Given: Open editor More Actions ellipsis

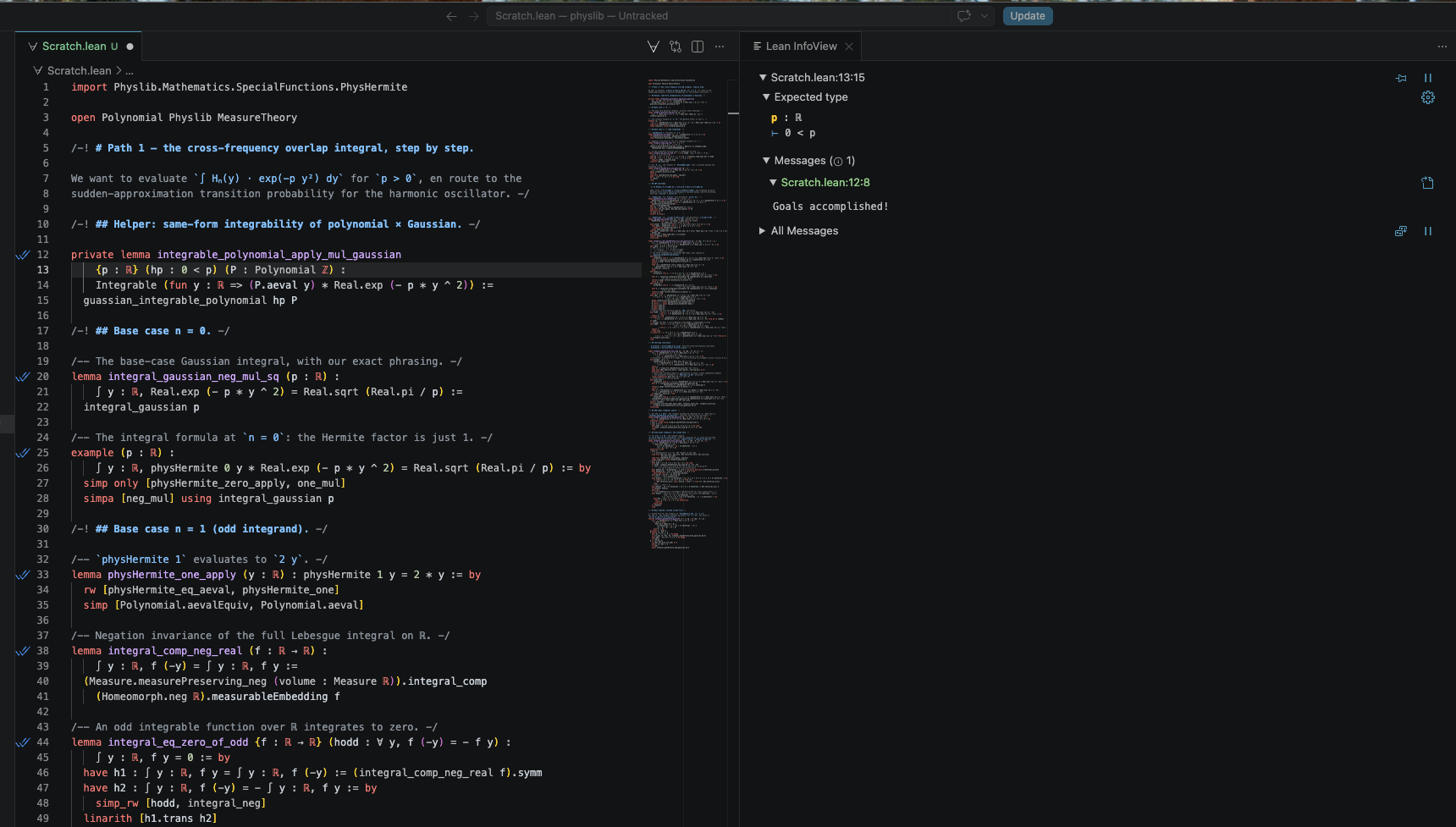Looking at the screenshot, I should click(720, 47).
